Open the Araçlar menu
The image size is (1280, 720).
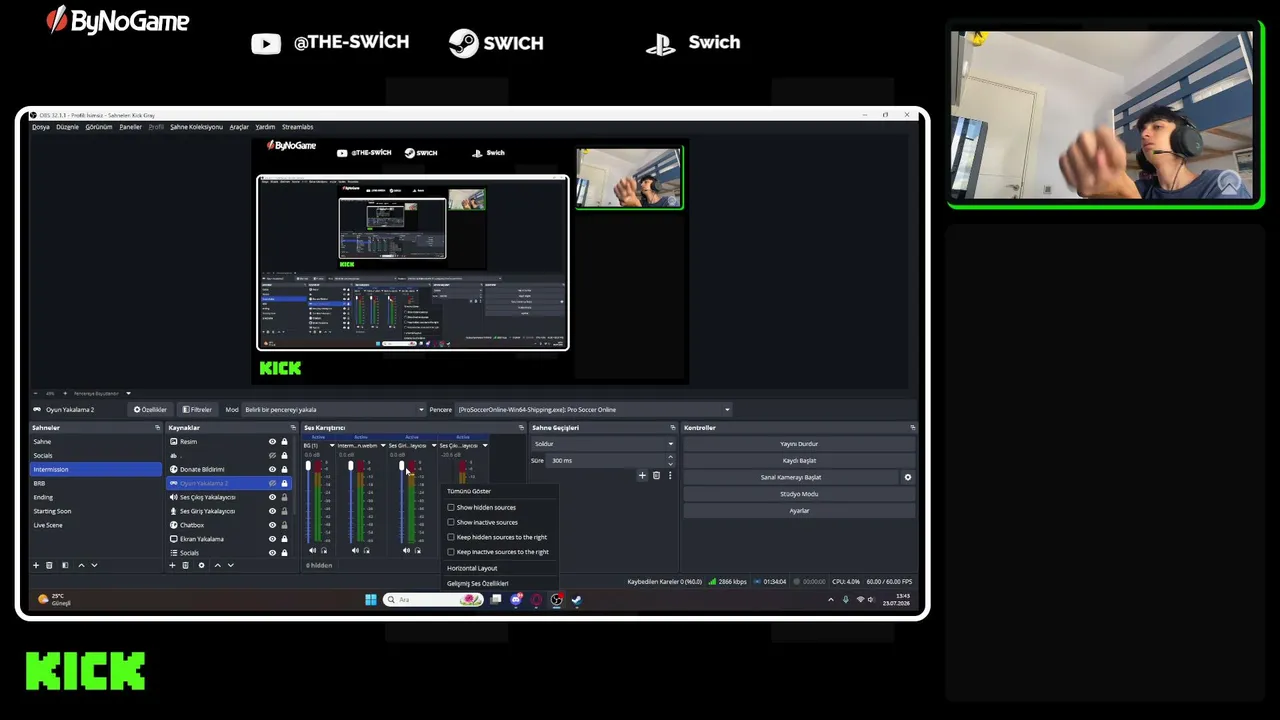[x=239, y=127]
